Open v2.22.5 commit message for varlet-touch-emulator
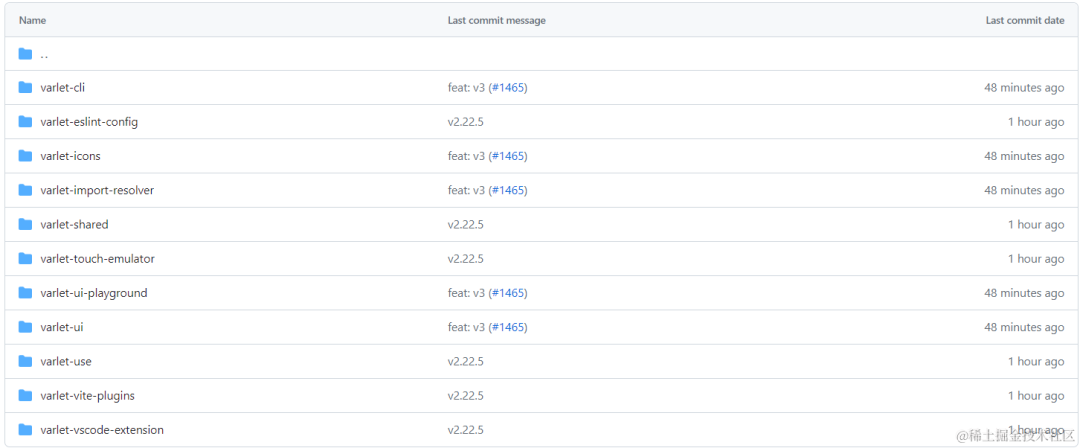The width and height of the screenshot is (1080, 448). 466,259
